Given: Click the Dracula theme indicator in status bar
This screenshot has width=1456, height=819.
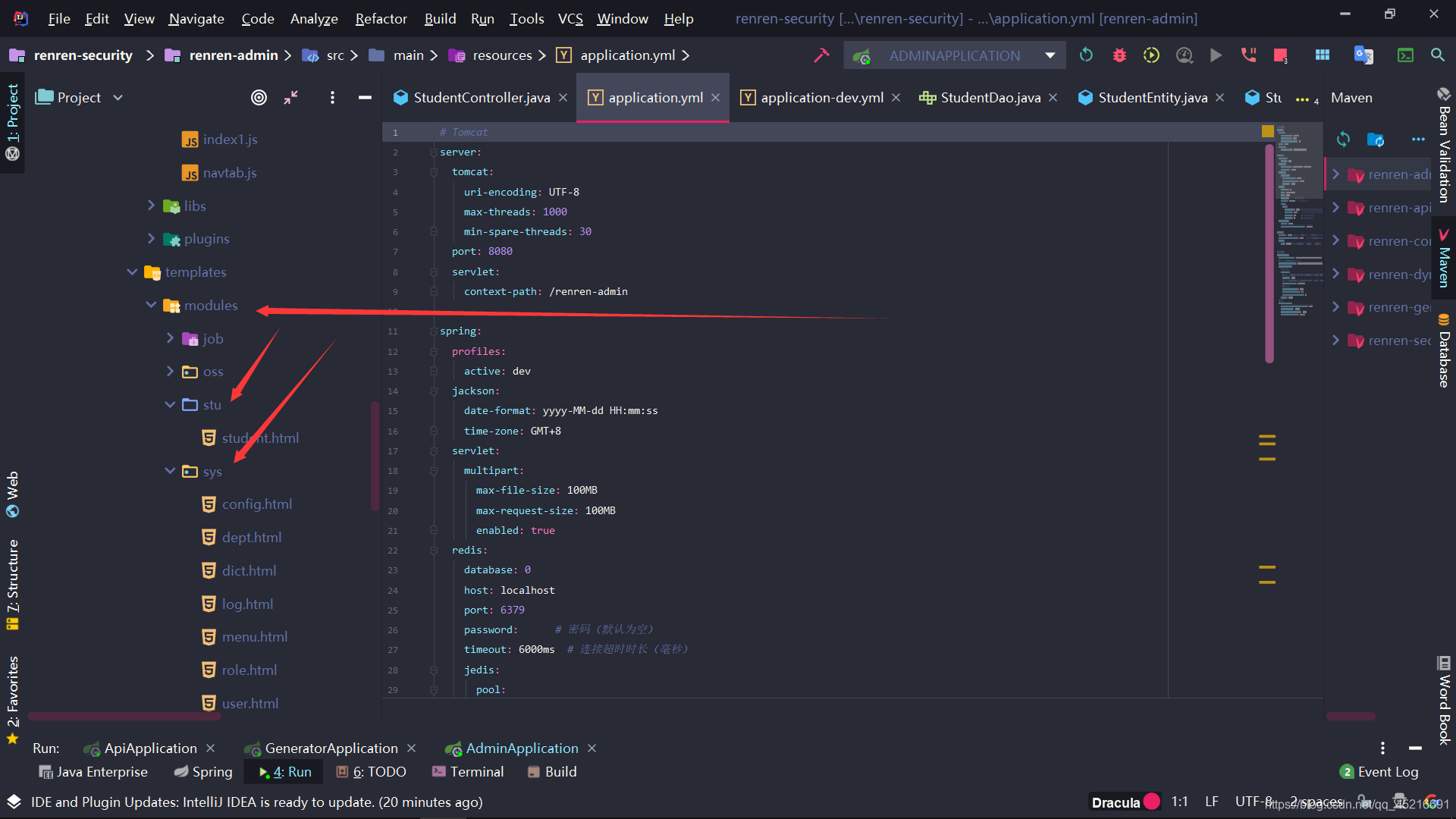Looking at the screenshot, I should 1125,802.
